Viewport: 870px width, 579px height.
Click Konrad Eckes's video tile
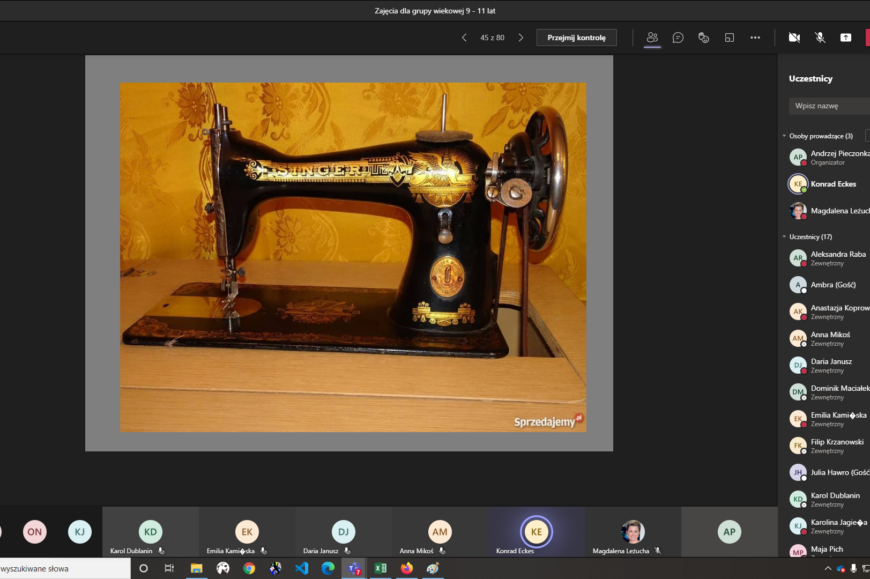[x=537, y=531]
